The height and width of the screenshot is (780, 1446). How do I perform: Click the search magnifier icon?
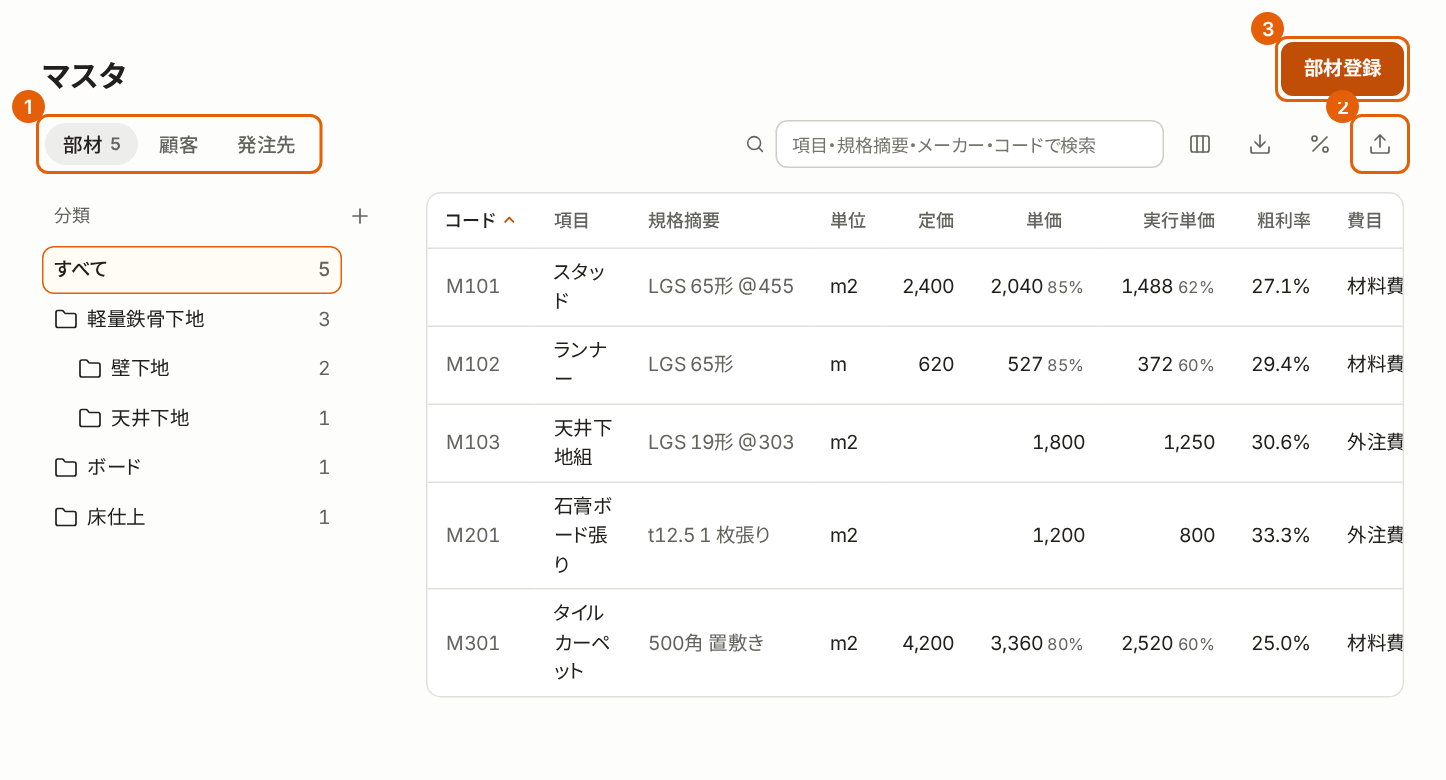[755, 144]
